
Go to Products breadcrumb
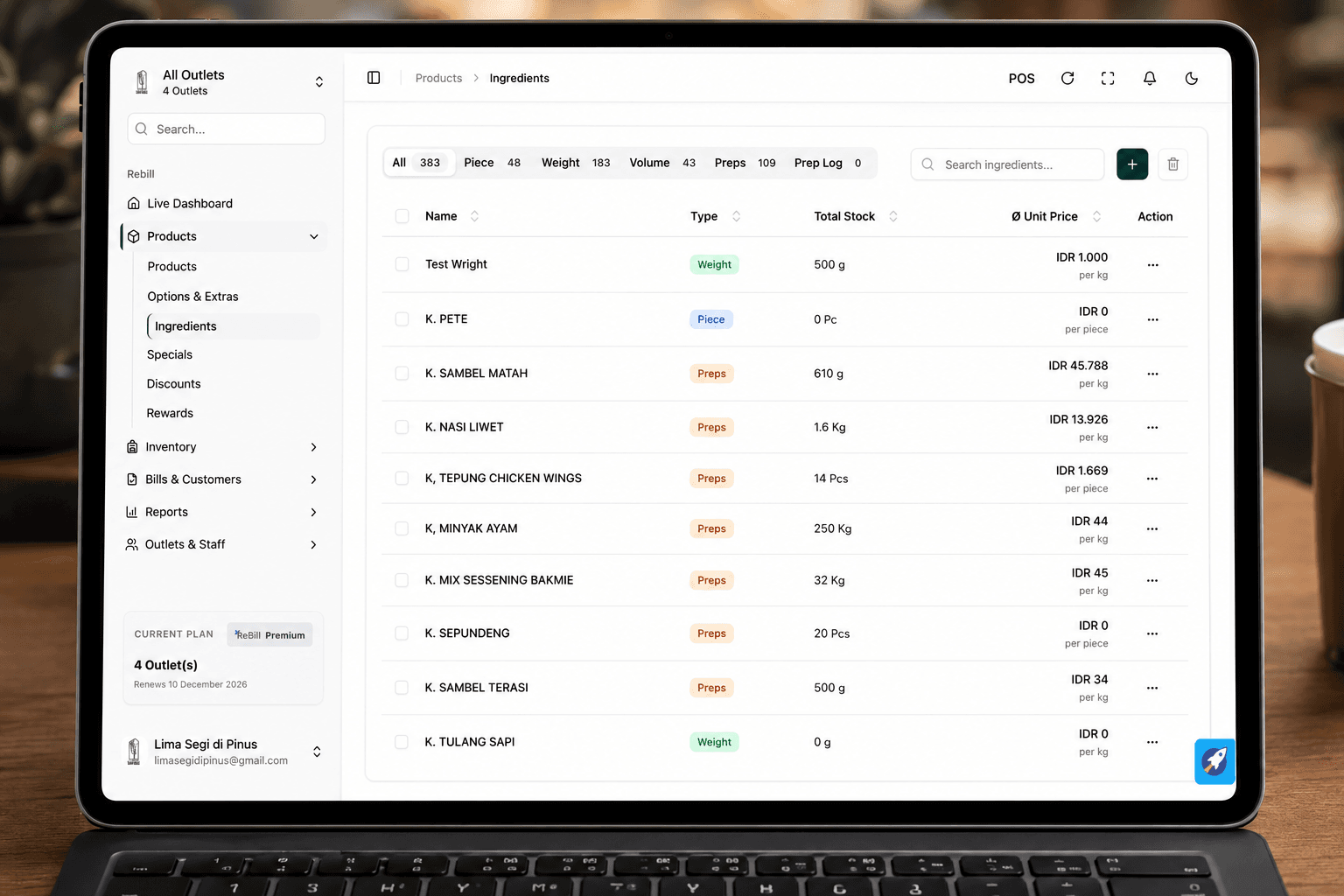pyautogui.click(x=438, y=78)
